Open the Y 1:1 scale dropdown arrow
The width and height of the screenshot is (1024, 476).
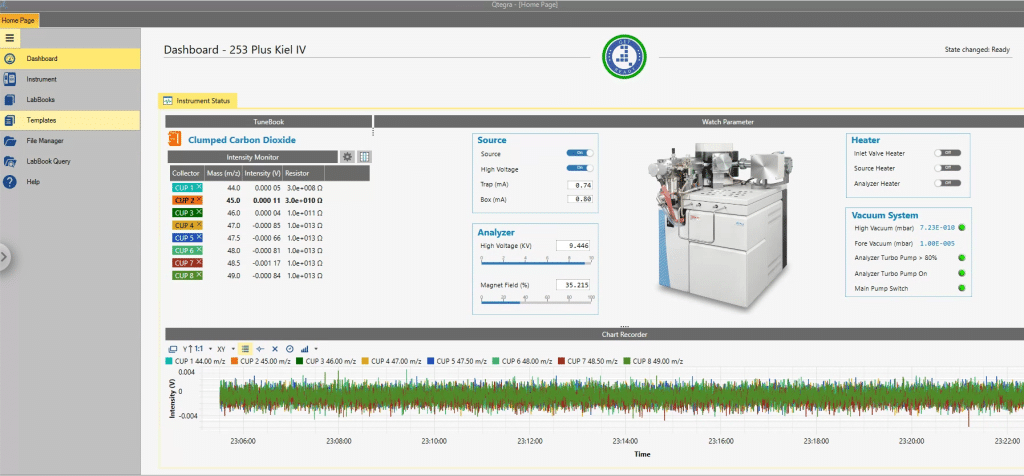click(210, 349)
